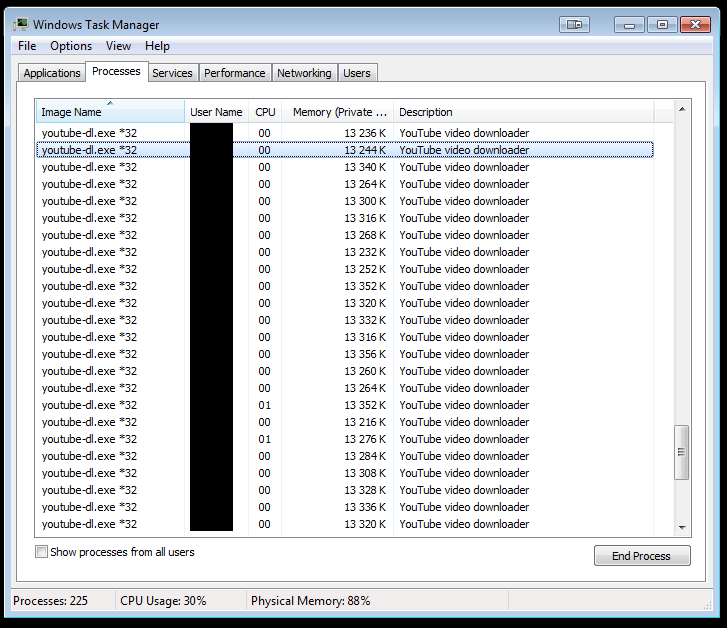Select the process using 13 332 K
This screenshot has width=727, height=628.
(x=345, y=320)
